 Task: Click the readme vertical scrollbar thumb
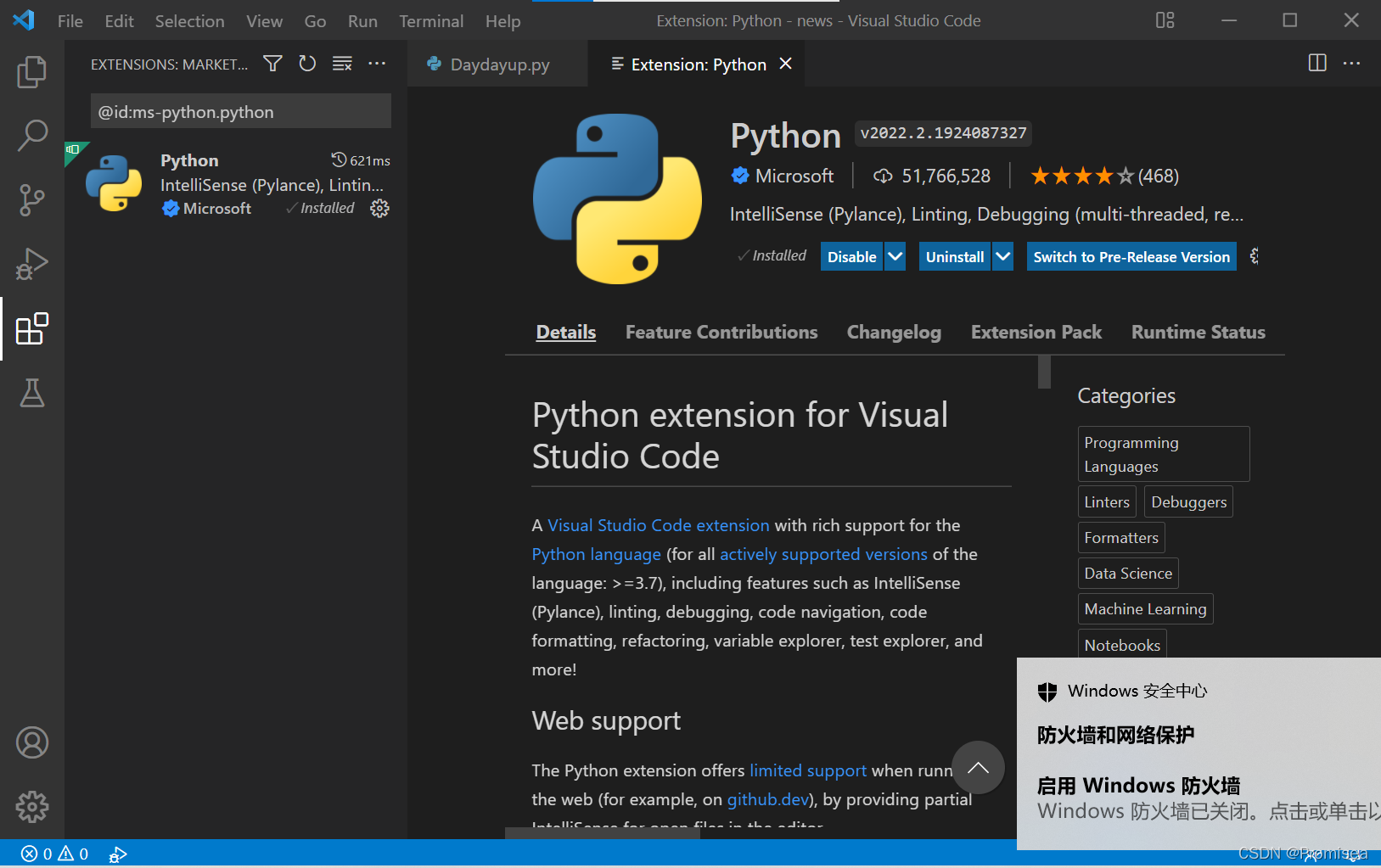1044,372
